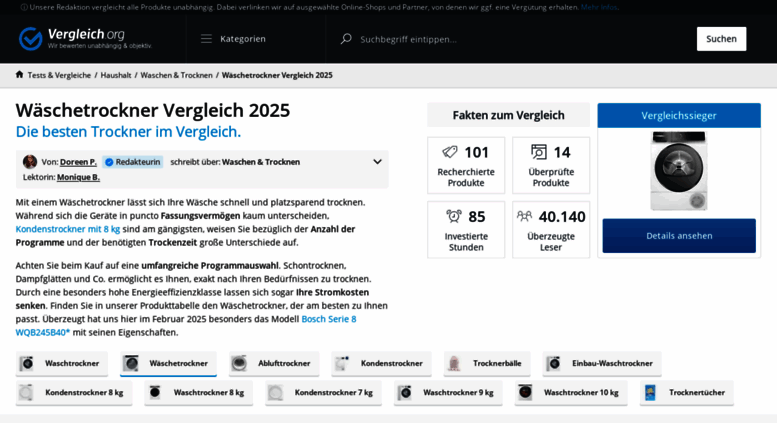Open the Bosch Serie 8 WQB245B40 link
Image resolution: width=777 pixels, height=423 pixels.
(186, 325)
